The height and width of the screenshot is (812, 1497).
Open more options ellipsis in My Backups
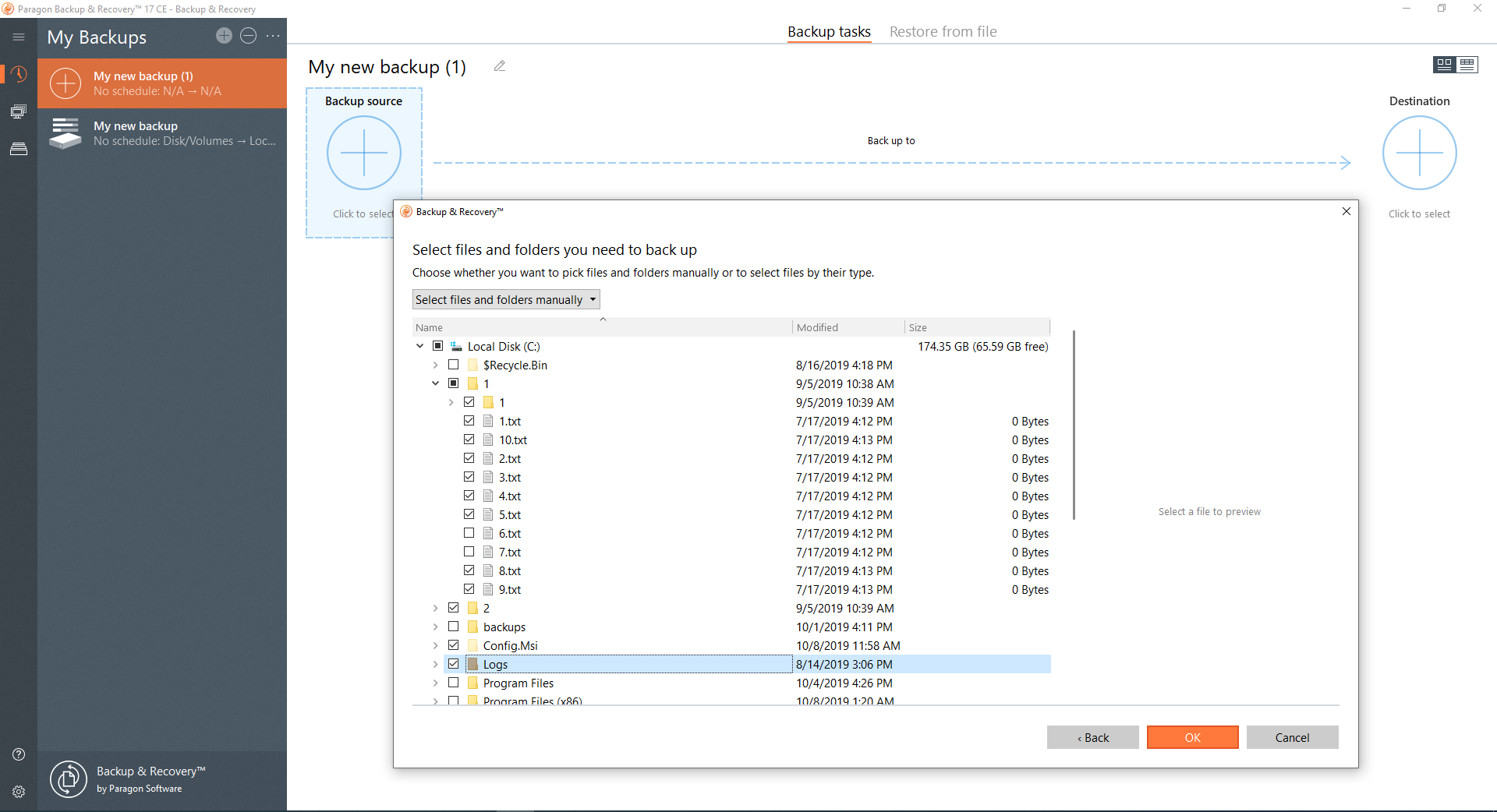(273, 36)
